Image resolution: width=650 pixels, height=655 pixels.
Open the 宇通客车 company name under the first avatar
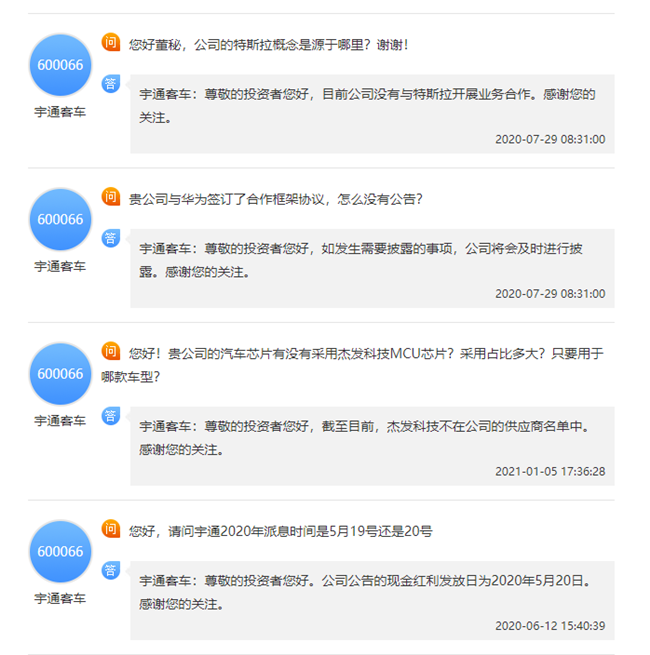(60, 112)
